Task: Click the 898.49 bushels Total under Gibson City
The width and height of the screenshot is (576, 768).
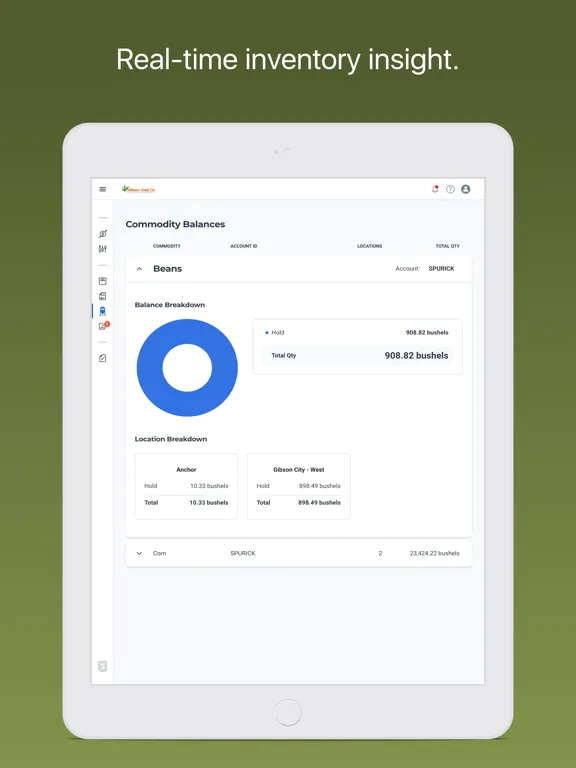Action: pyautogui.click(x=319, y=503)
